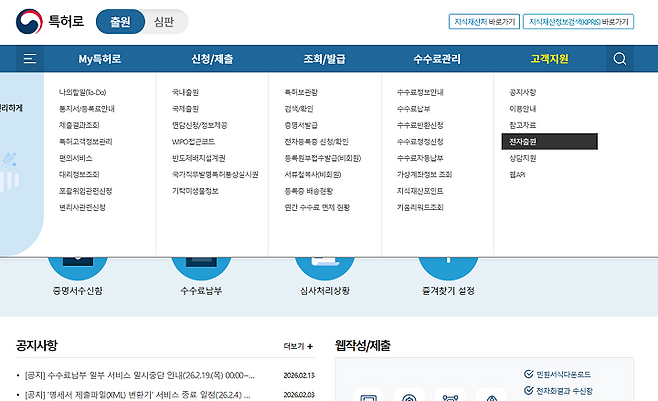Select 전자등록증 신청/확인 submenu item
Viewport: 658px width, 401px height.
[x=316, y=142]
